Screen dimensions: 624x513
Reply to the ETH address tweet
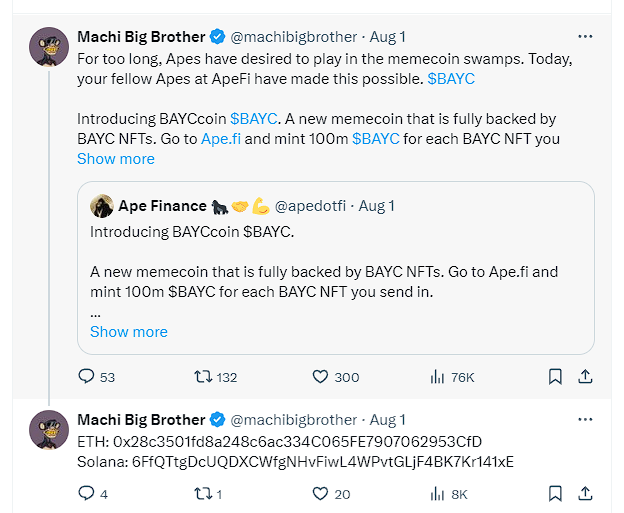(87, 493)
